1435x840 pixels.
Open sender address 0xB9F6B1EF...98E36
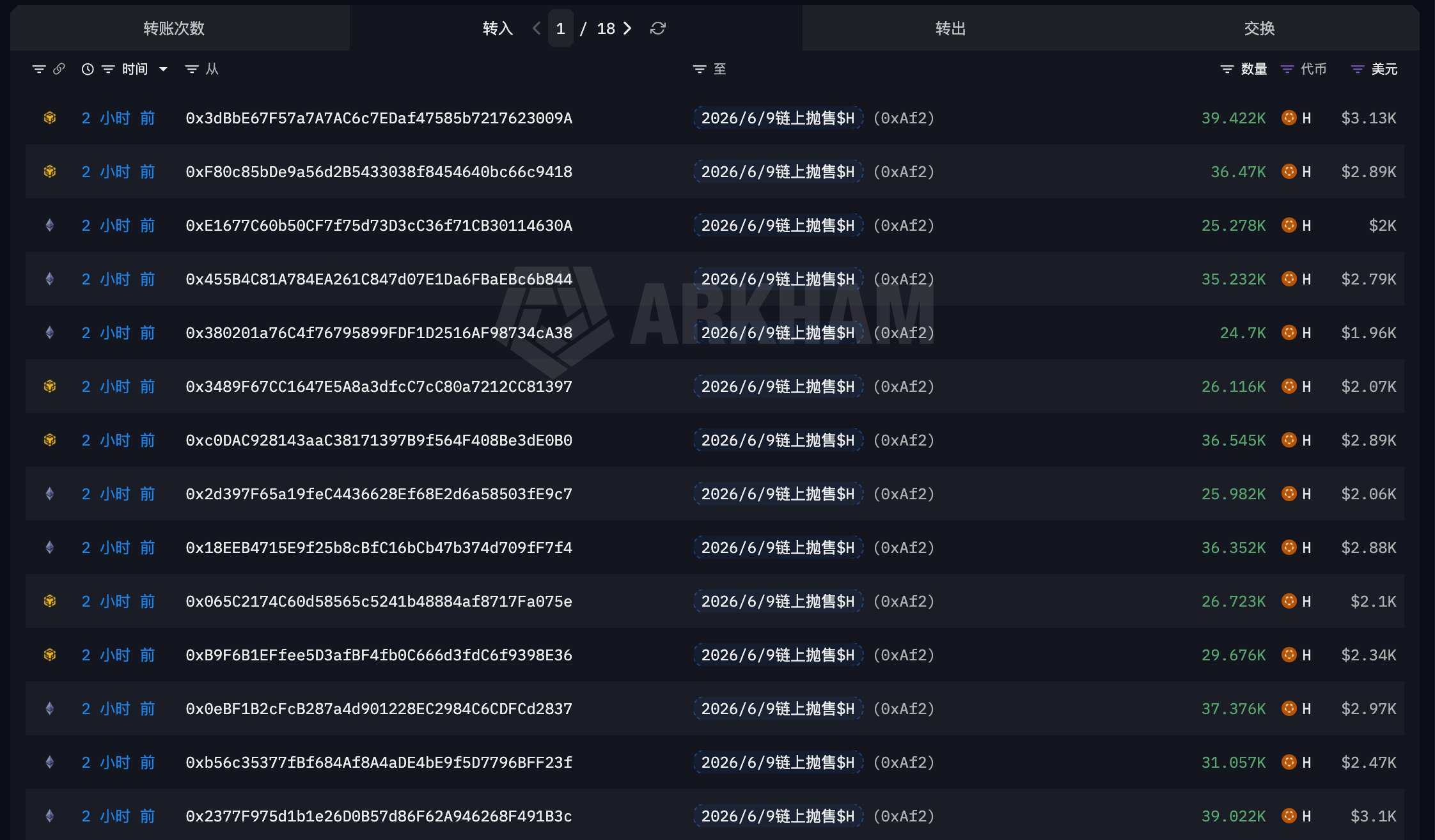pyautogui.click(x=379, y=655)
